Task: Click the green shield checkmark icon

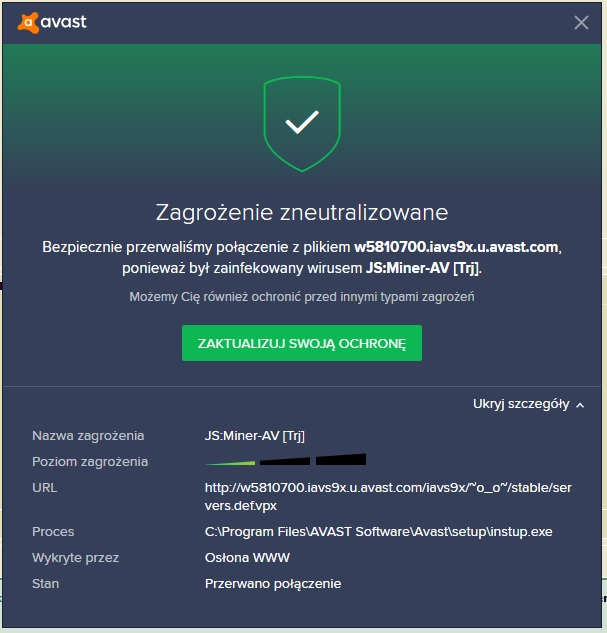Action: click(x=302, y=124)
